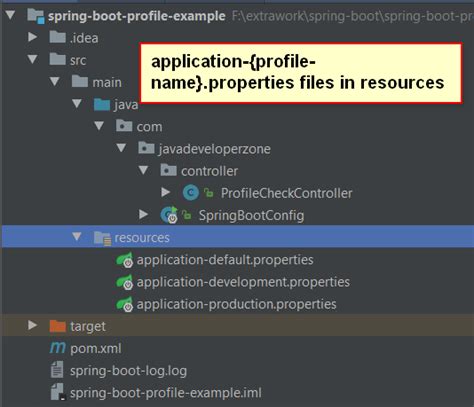Click the main folder icon
This screenshot has height=407, width=474.
pyautogui.click(x=80, y=81)
